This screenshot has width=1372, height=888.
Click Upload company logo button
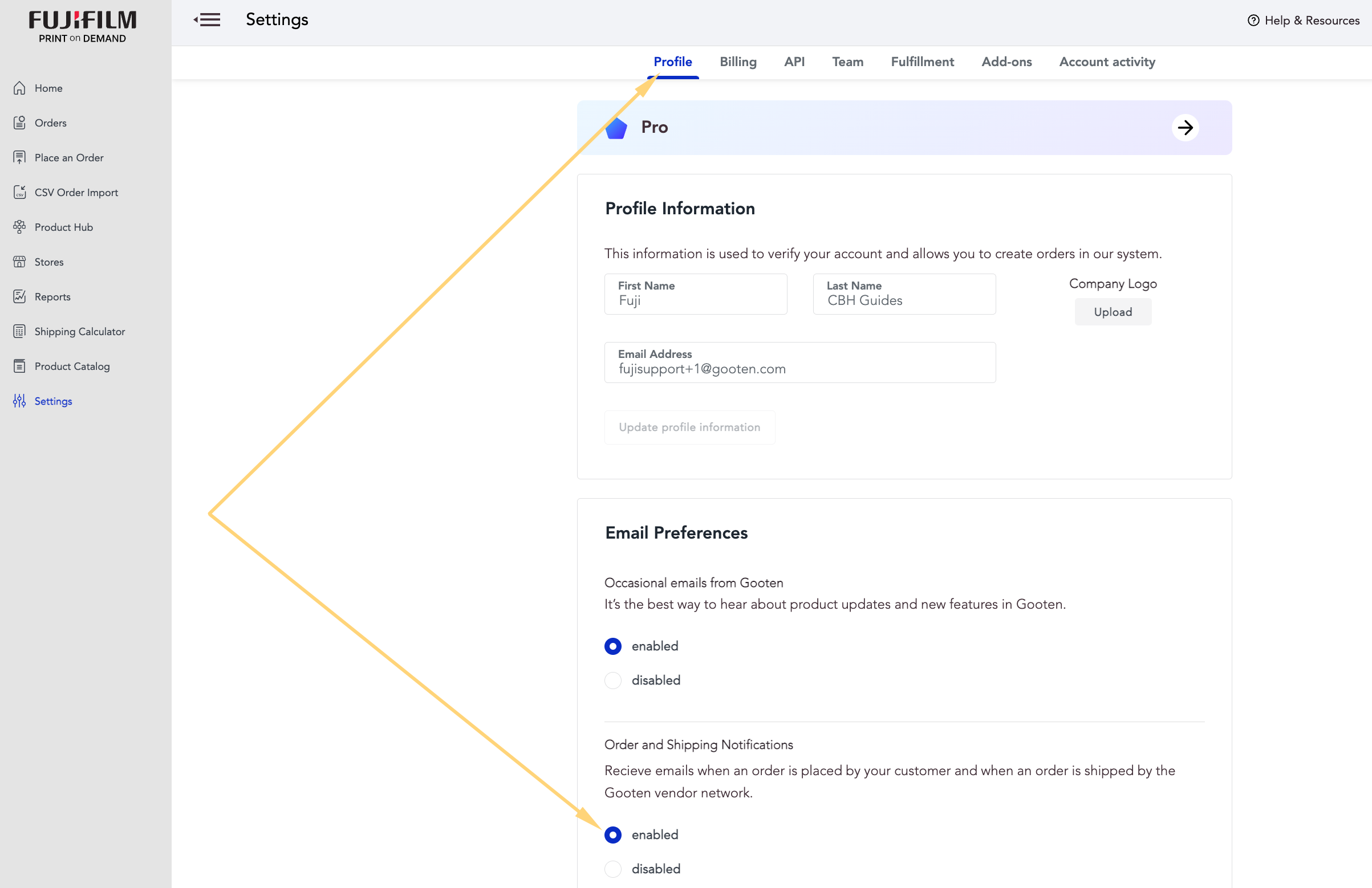1113,312
